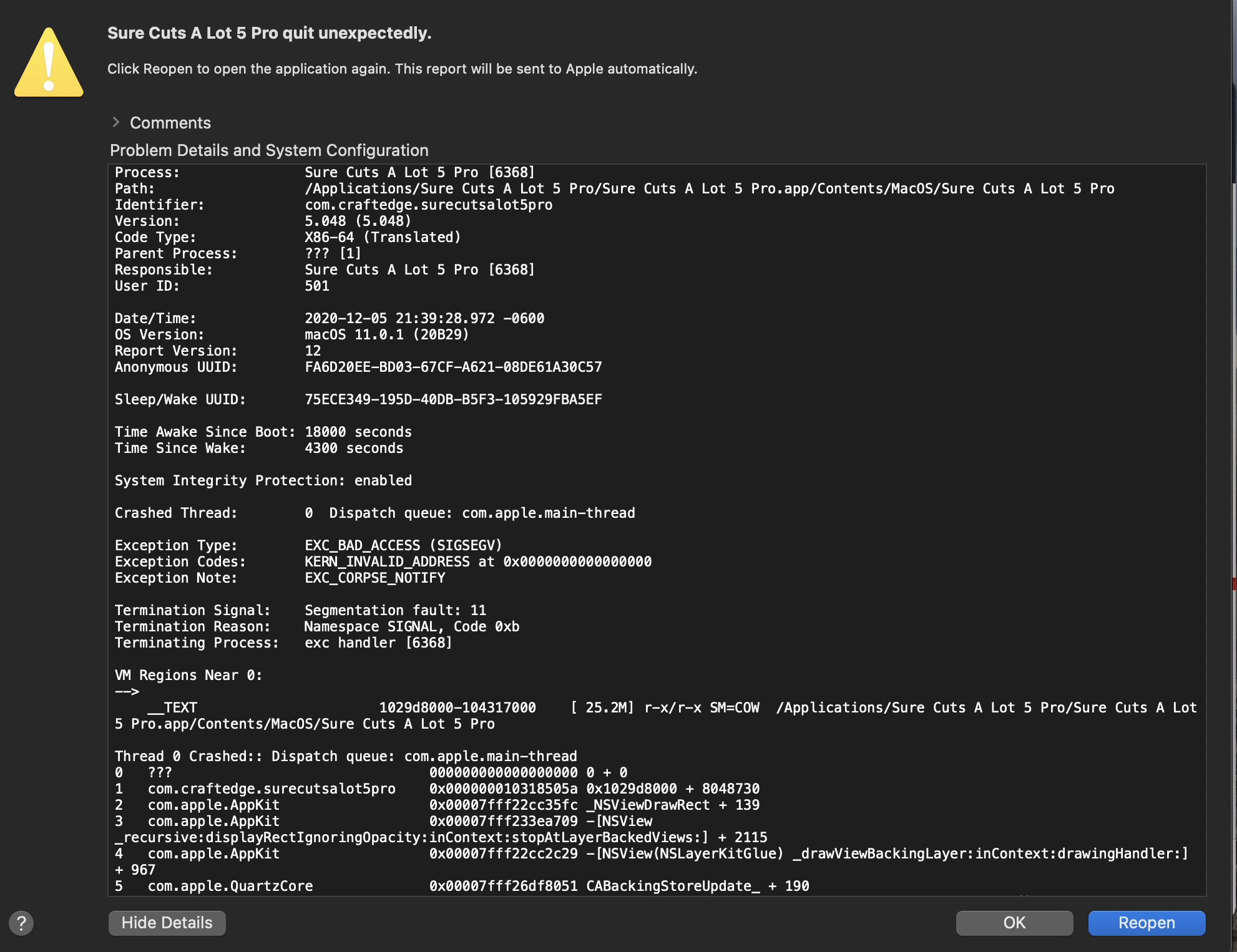Click the VM Regions Near 0 heading
The image size is (1237, 952).
[188, 675]
